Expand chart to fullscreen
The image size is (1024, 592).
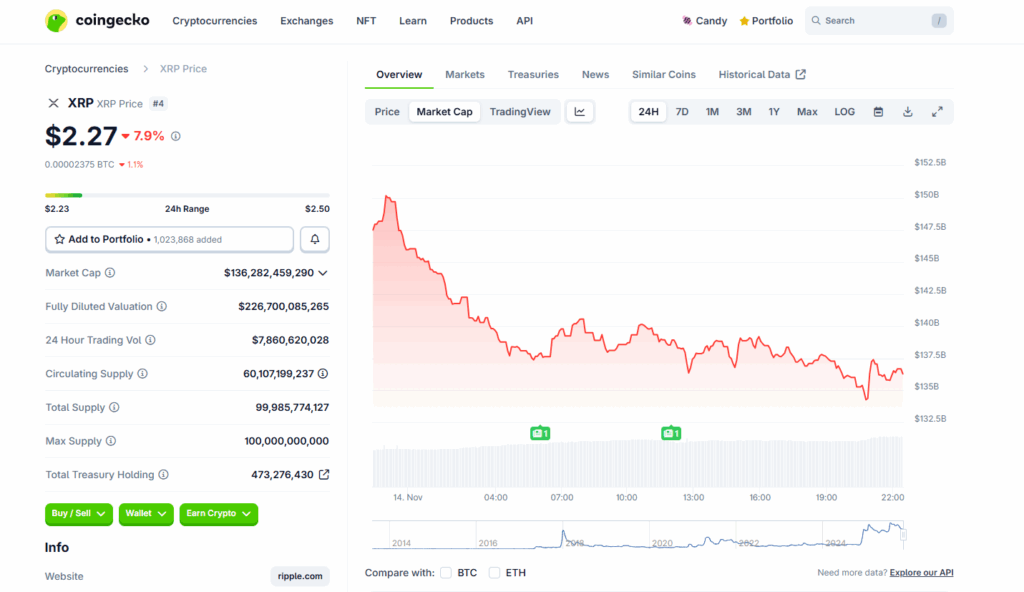[937, 112]
